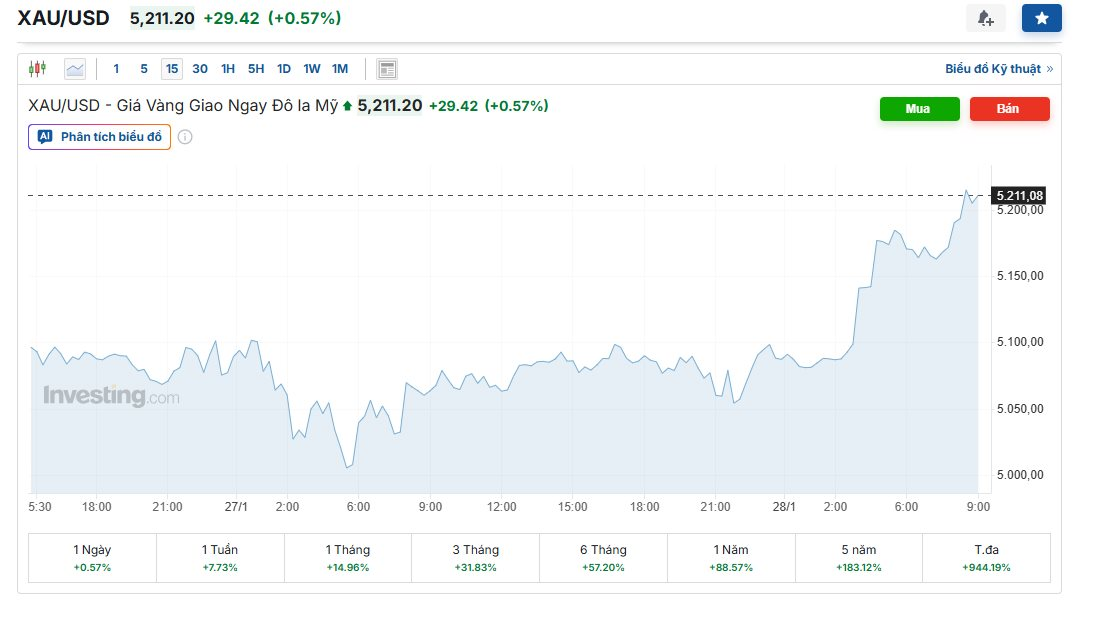Select the 1 Năm period tab

pos(731,558)
